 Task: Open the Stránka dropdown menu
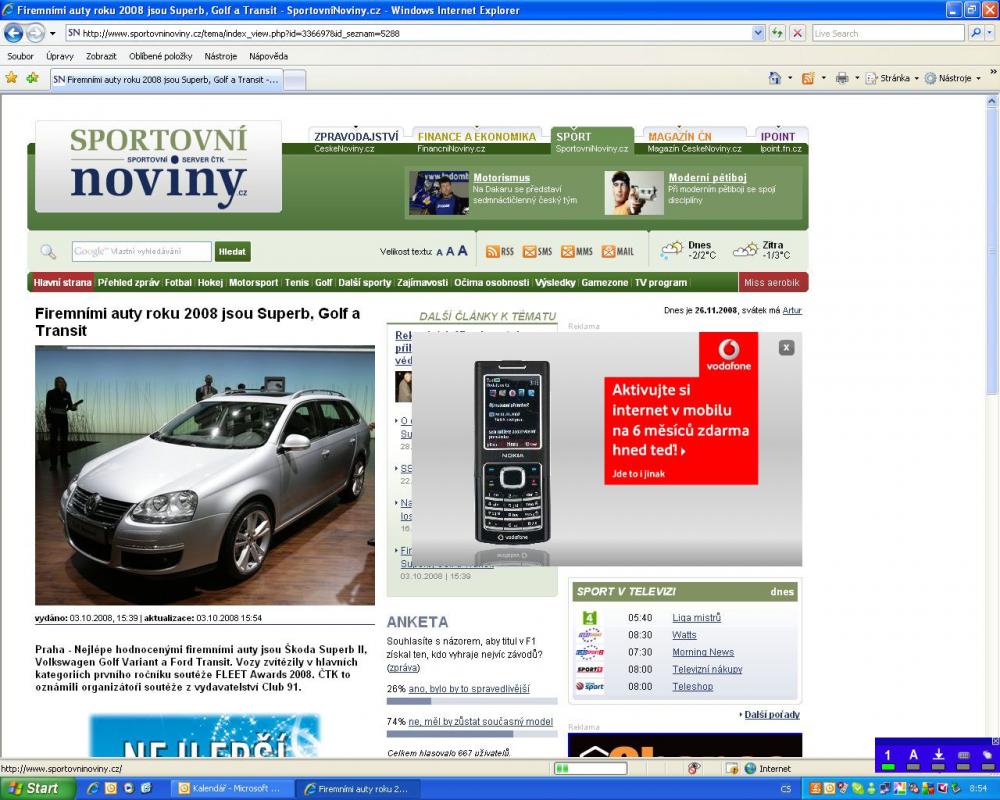point(892,78)
